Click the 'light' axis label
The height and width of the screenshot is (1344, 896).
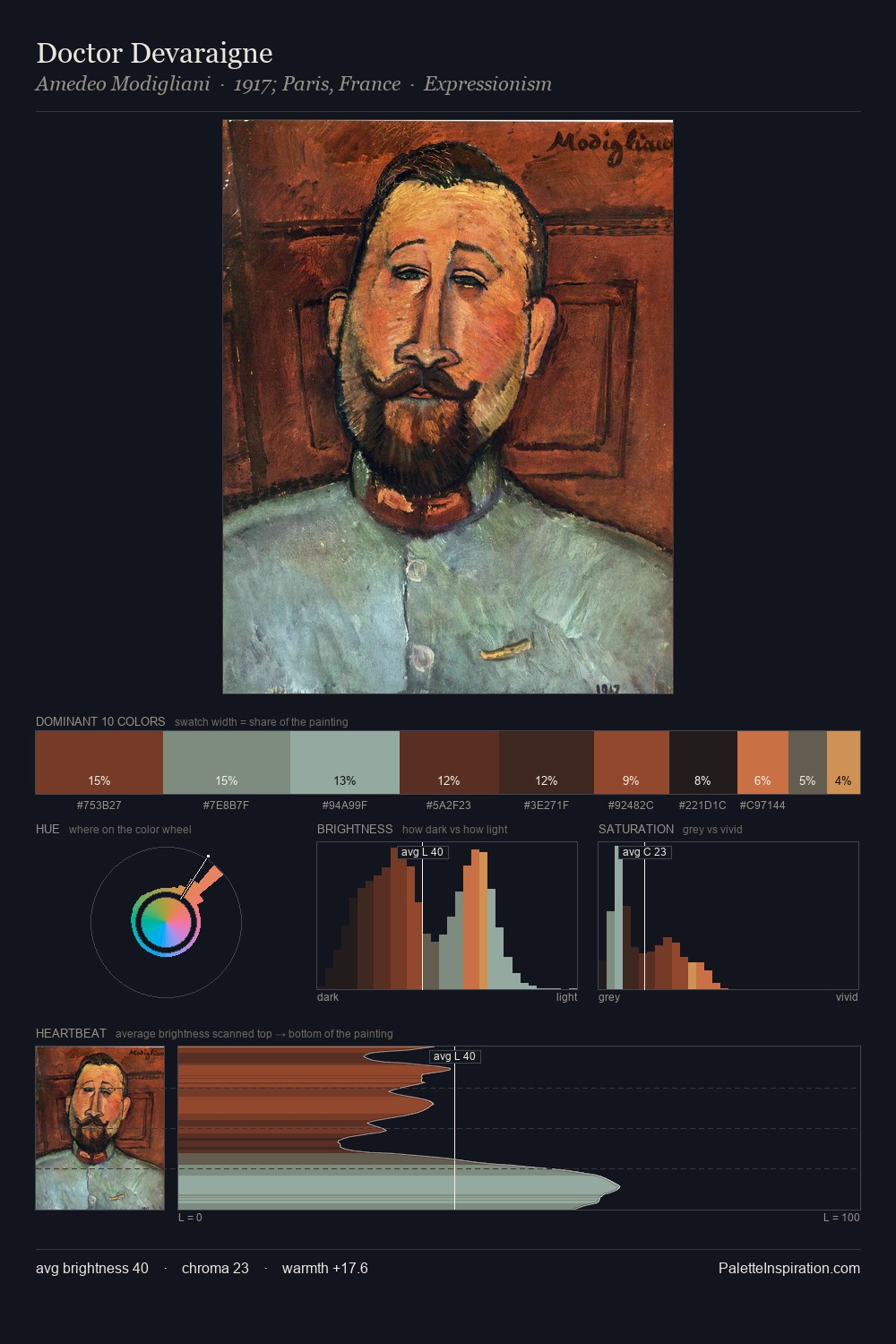(567, 997)
